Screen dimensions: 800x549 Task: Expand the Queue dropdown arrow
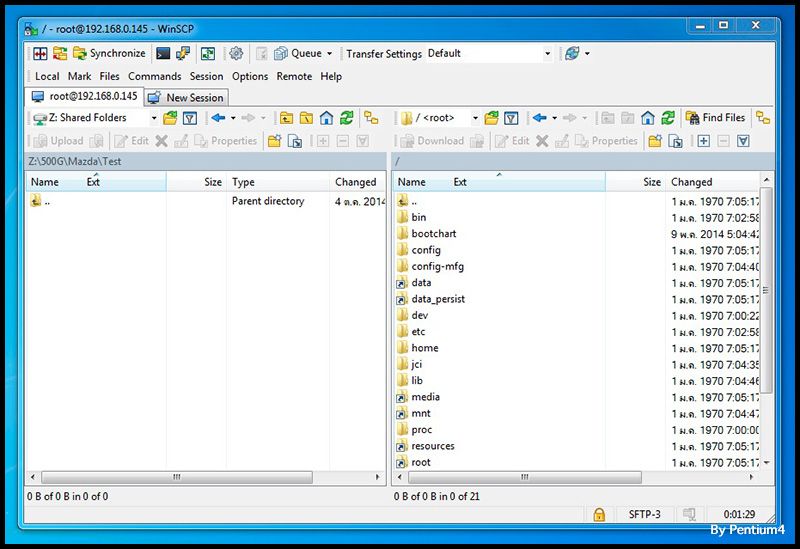330,53
